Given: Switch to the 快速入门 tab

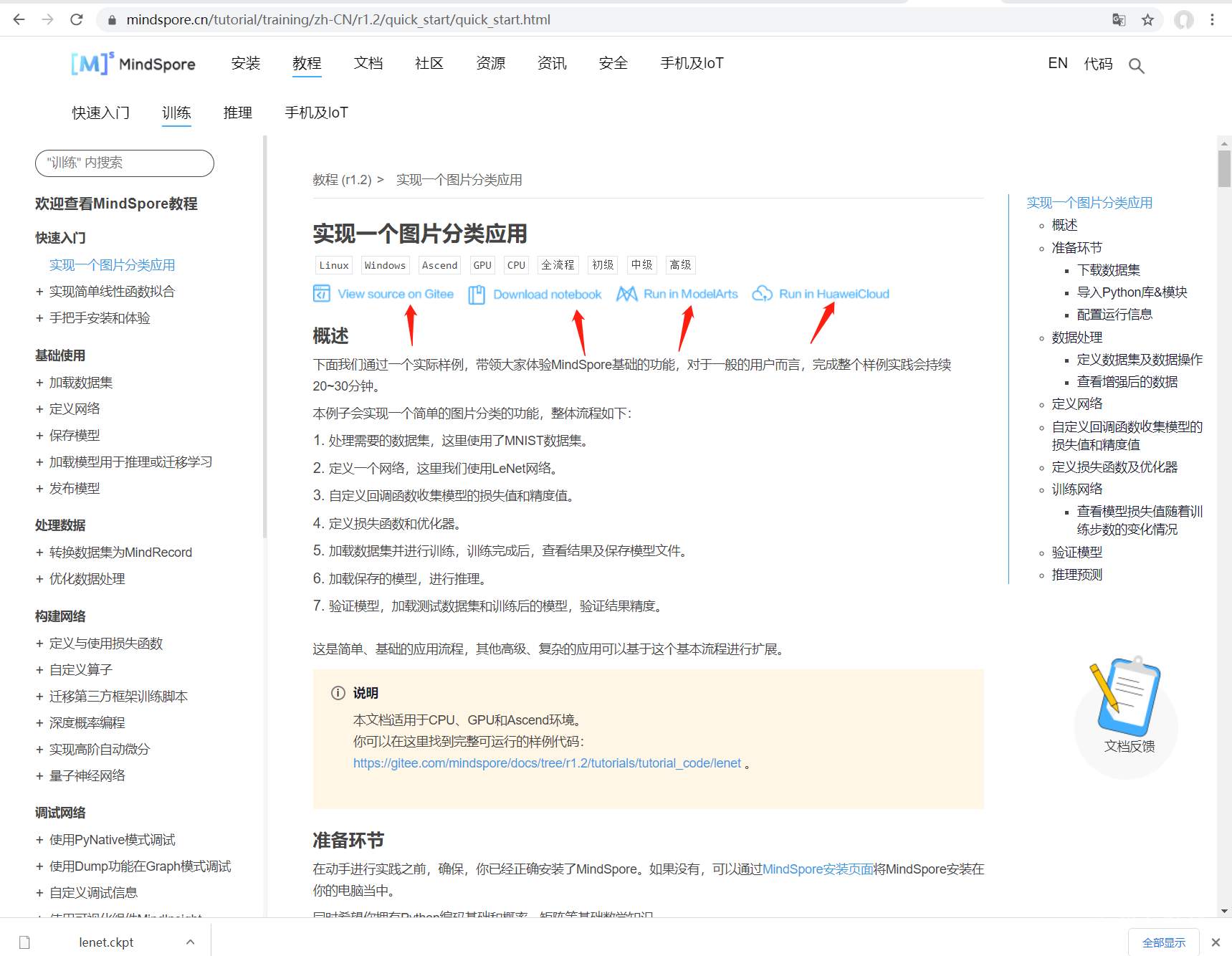Looking at the screenshot, I should 101,113.
